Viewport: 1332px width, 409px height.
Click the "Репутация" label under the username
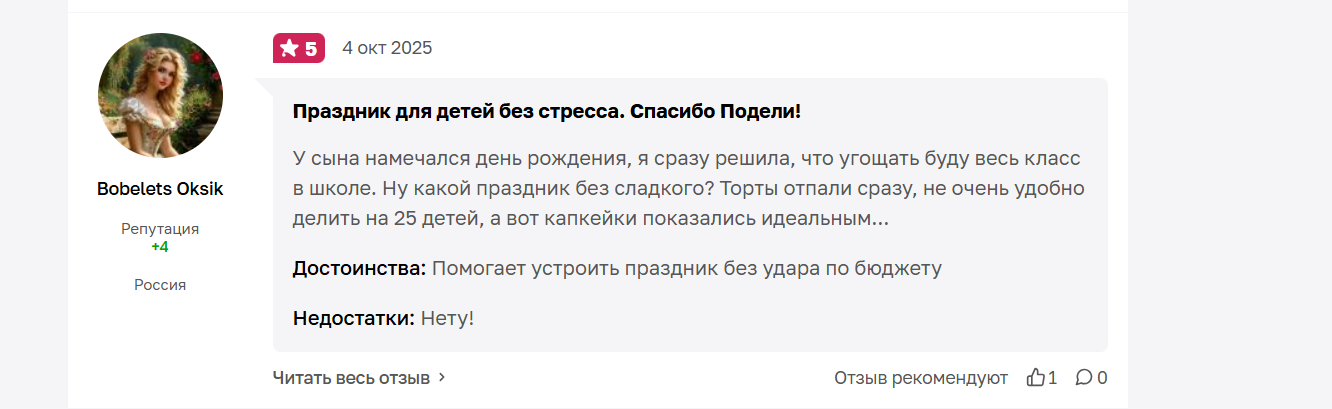[x=160, y=229]
